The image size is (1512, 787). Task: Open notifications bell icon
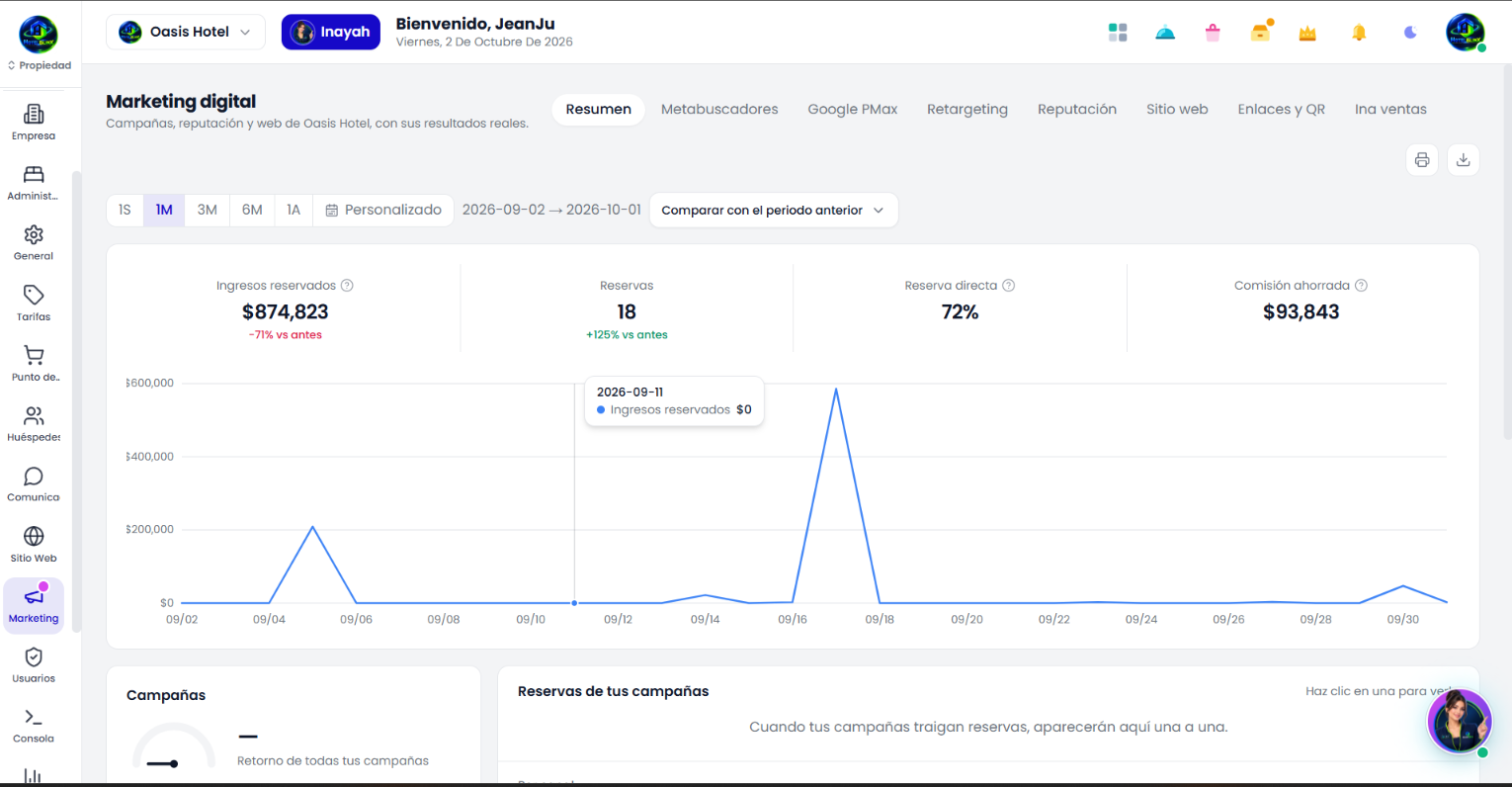[x=1359, y=33]
